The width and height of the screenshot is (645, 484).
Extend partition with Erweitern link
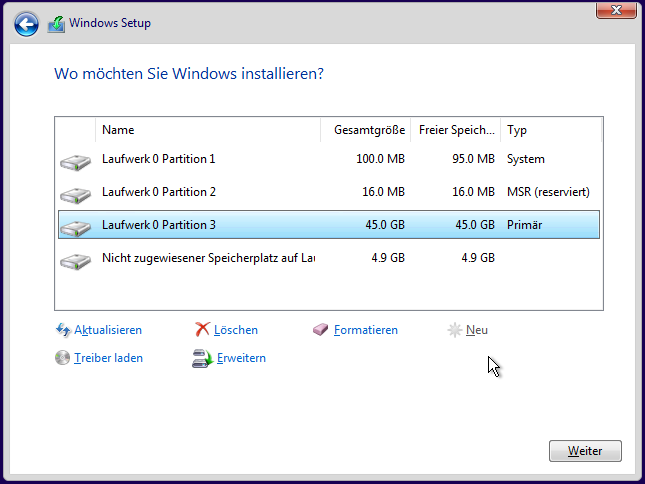pyautogui.click(x=241, y=358)
